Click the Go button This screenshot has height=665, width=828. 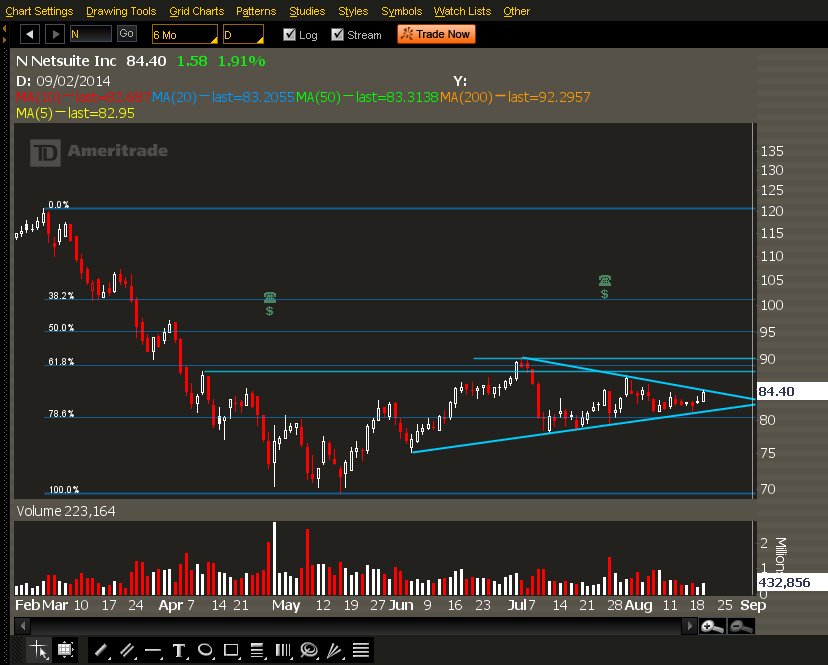[x=126, y=34]
